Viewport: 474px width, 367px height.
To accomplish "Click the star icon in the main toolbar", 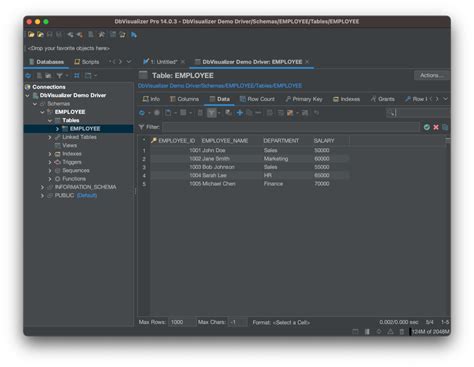I will 101,35.
